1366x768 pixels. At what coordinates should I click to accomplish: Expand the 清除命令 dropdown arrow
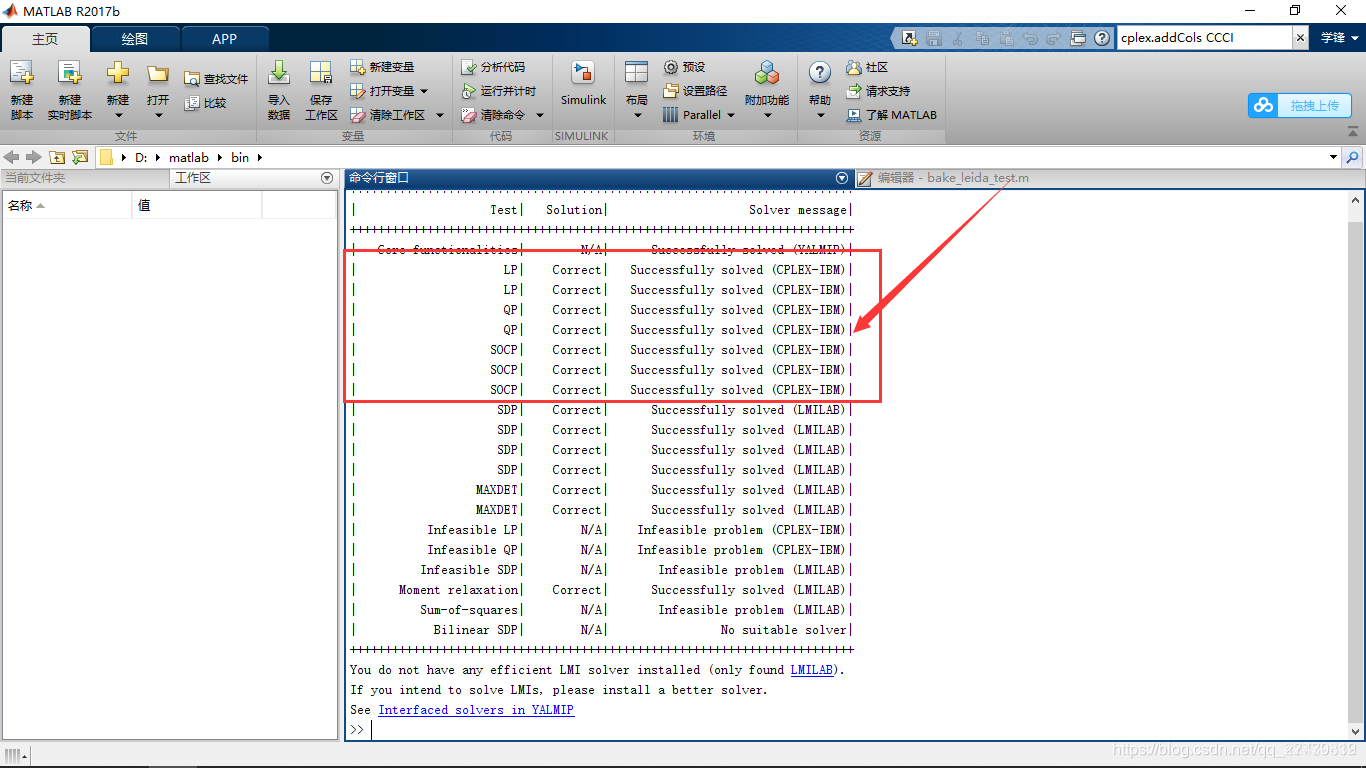click(x=540, y=115)
